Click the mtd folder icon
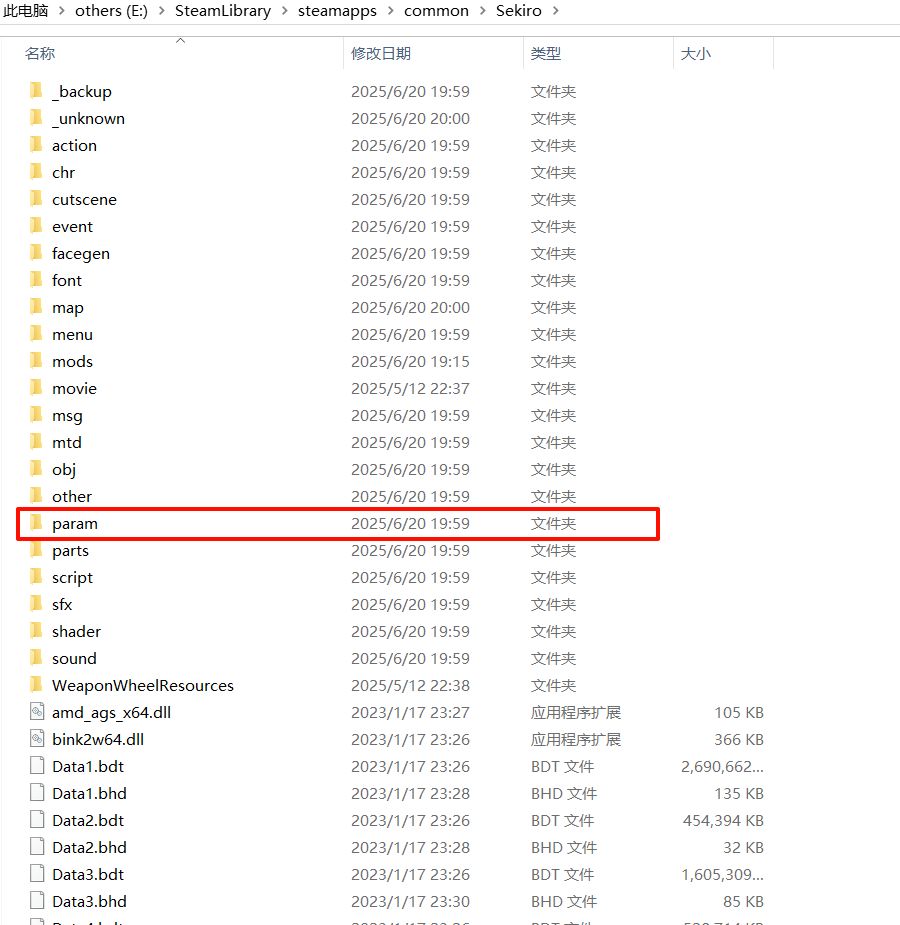900x925 pixels. click(37, 442)
